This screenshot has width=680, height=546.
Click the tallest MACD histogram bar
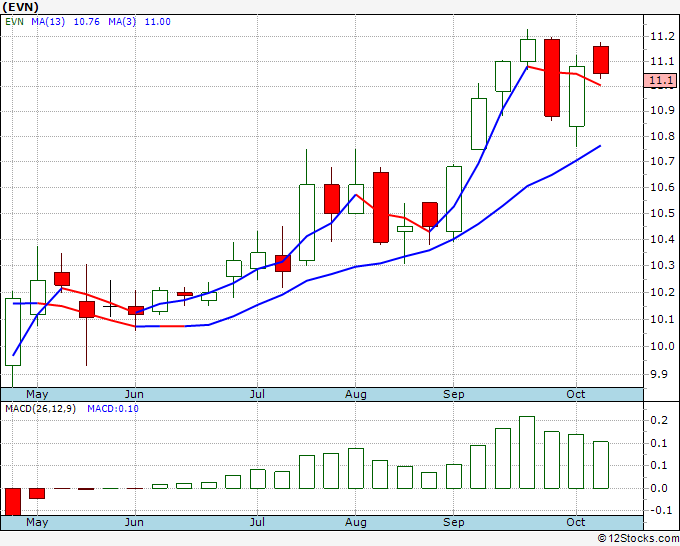pos(527,452)
